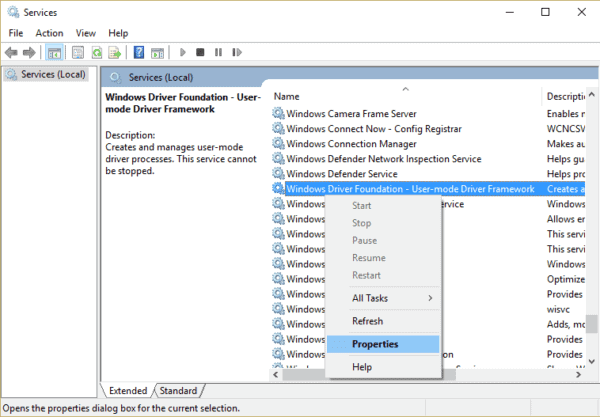Image resolution: width=600 pixels, height=417 pixels.
Task: Click the Forward arrow in toolbar
Action: pyautogui.click(x=29, y=52)
